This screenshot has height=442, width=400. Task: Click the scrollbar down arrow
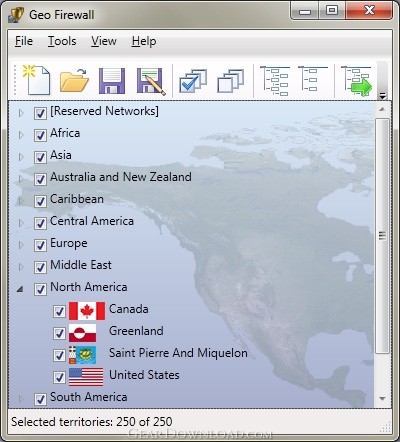point(382,399)
